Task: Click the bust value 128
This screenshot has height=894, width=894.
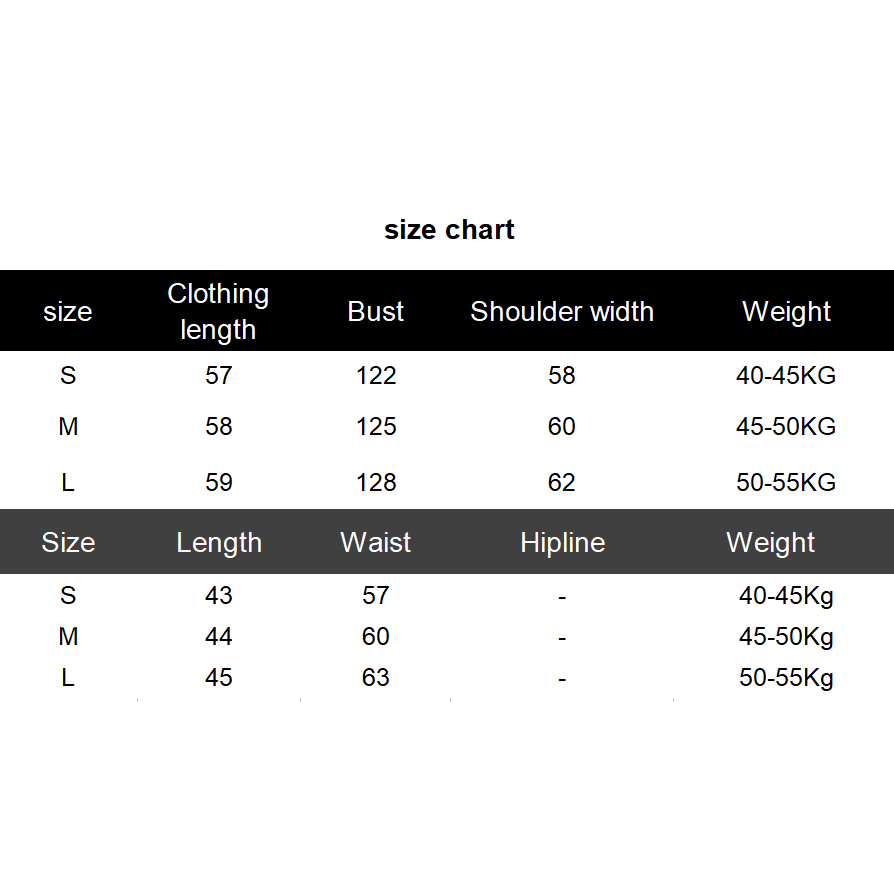Action: [x=376, y=482]
